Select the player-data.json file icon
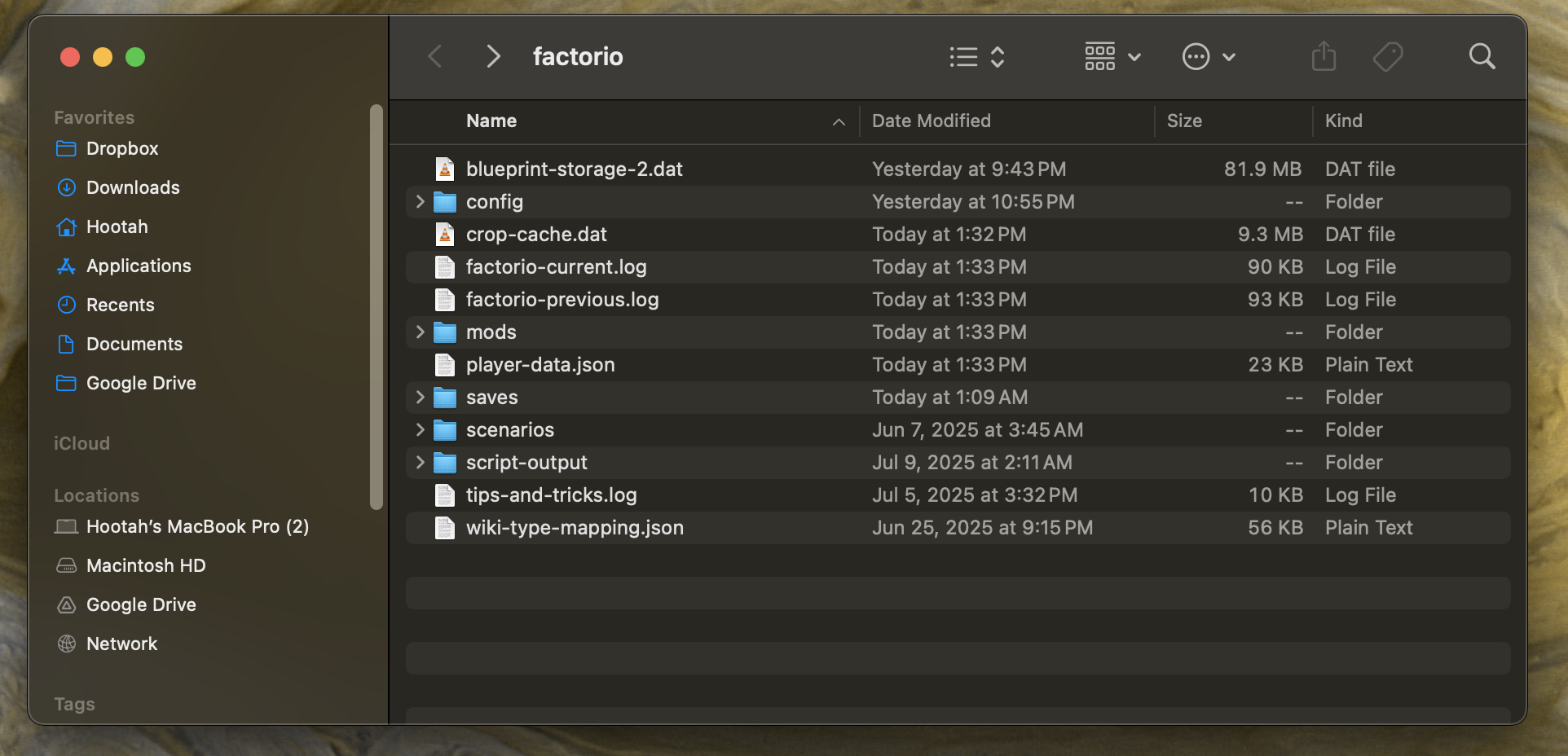The height and width of the screenshot is (756, 1568). (445, 364)
